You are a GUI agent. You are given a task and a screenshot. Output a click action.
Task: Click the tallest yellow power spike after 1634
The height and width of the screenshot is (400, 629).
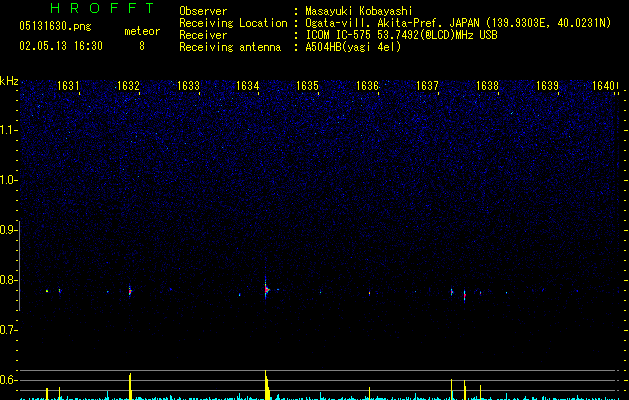[x=267, y=385]
